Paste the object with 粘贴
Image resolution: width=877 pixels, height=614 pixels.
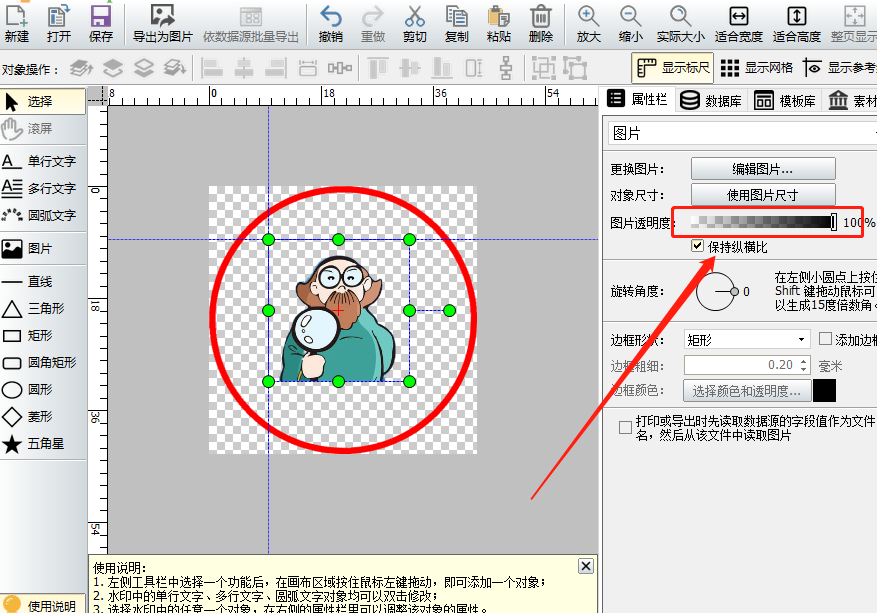point(498,23)
